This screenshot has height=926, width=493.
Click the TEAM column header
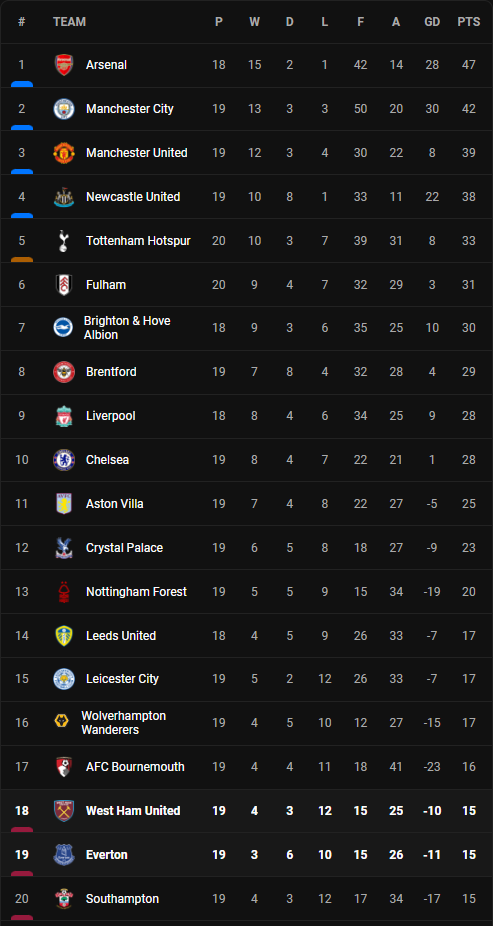point(69,22)
